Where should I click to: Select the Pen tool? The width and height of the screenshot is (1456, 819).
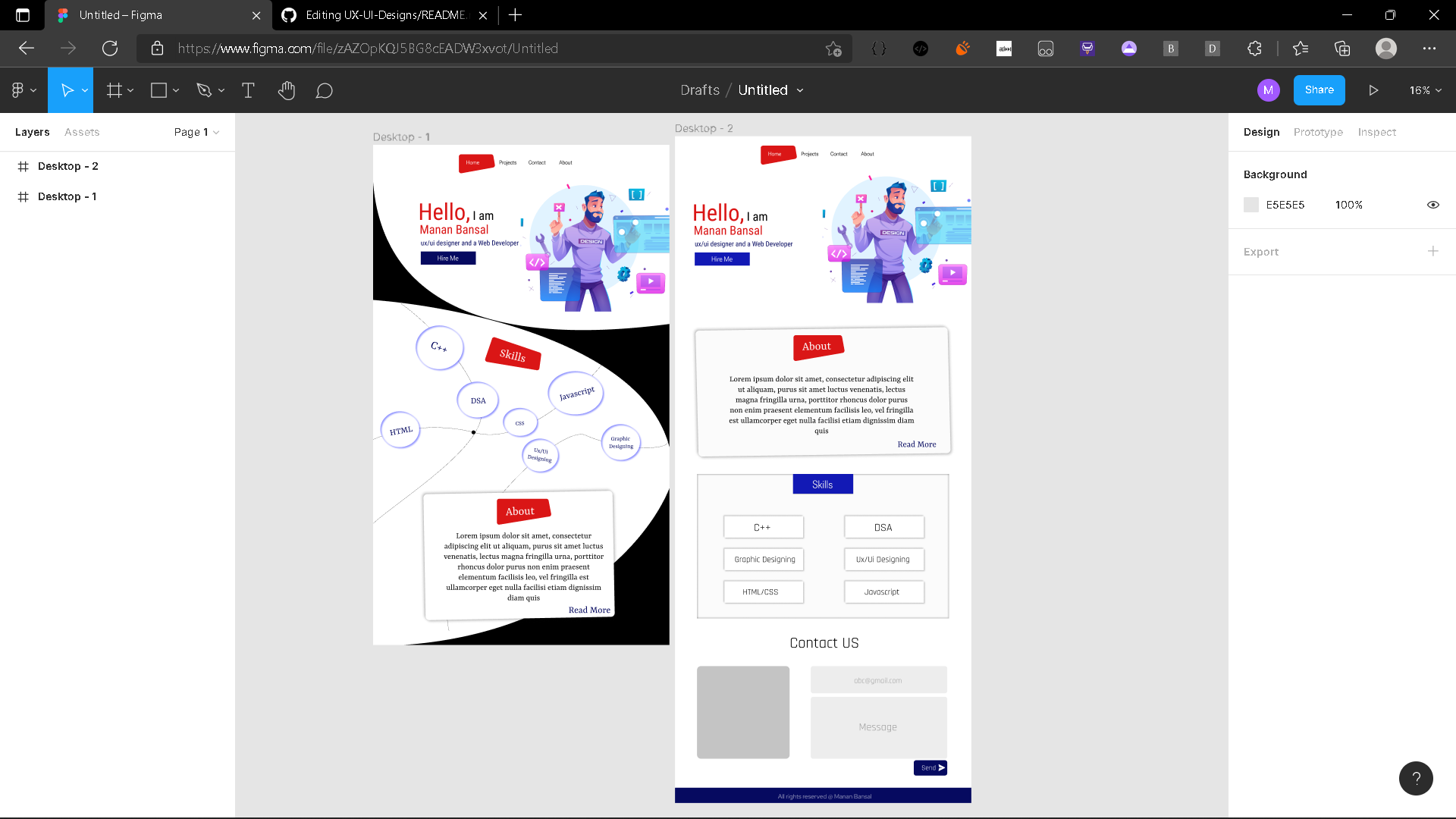coord(205,89)
